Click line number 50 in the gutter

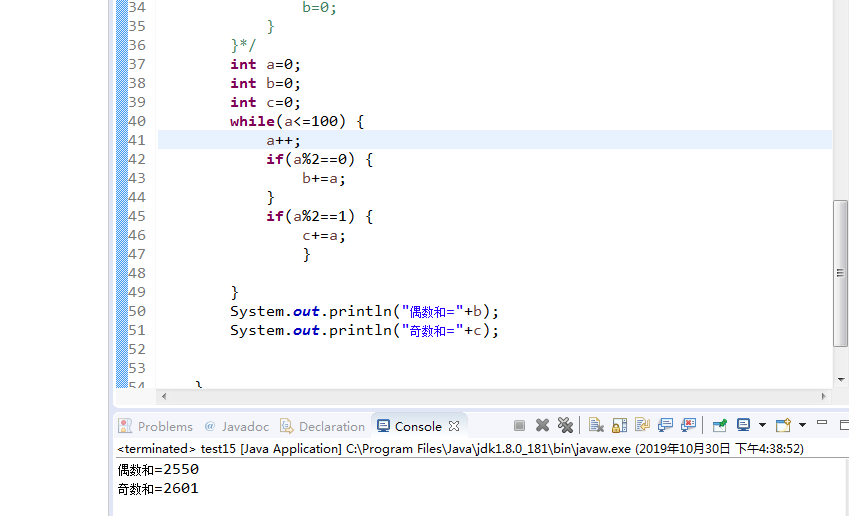pyautogui.click(x=137, y=311)
